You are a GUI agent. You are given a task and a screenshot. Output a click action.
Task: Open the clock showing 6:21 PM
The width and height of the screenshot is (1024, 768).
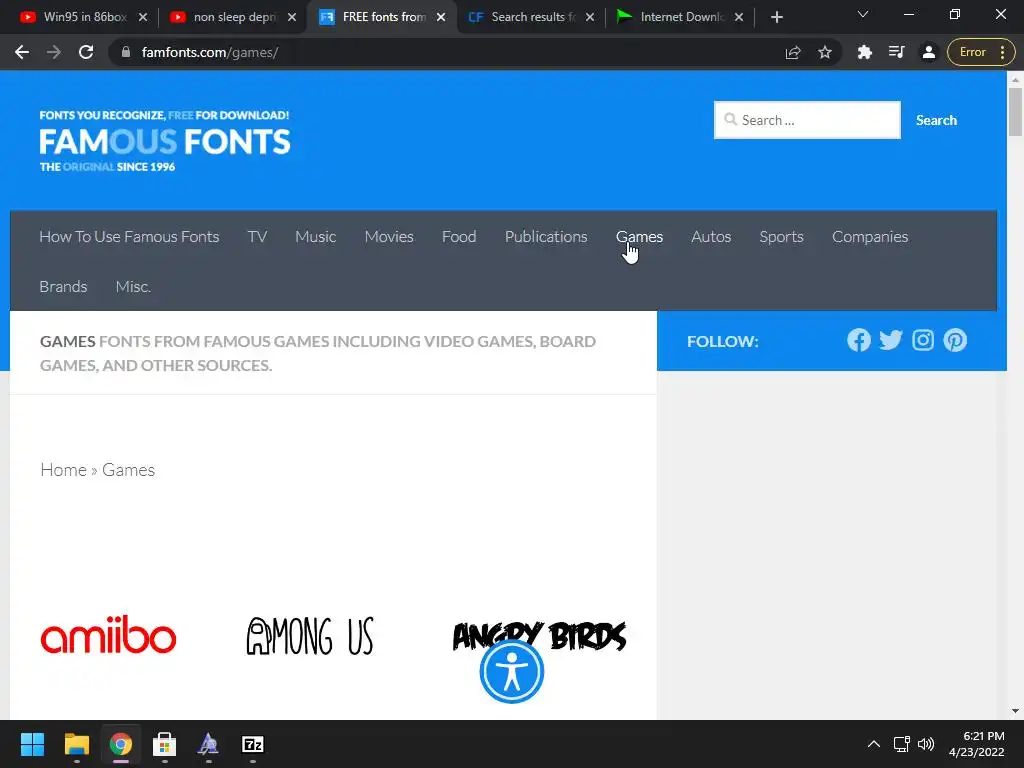point(977,744)
